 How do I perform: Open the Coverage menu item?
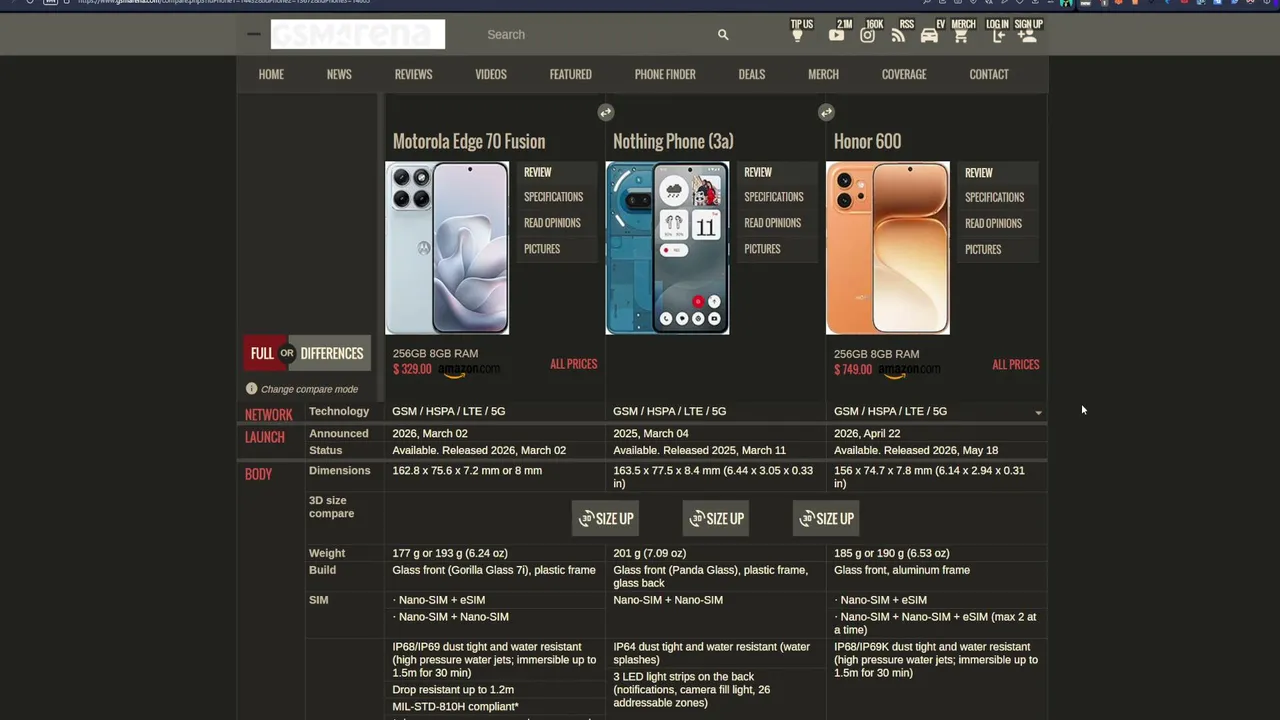click(904, 74)
